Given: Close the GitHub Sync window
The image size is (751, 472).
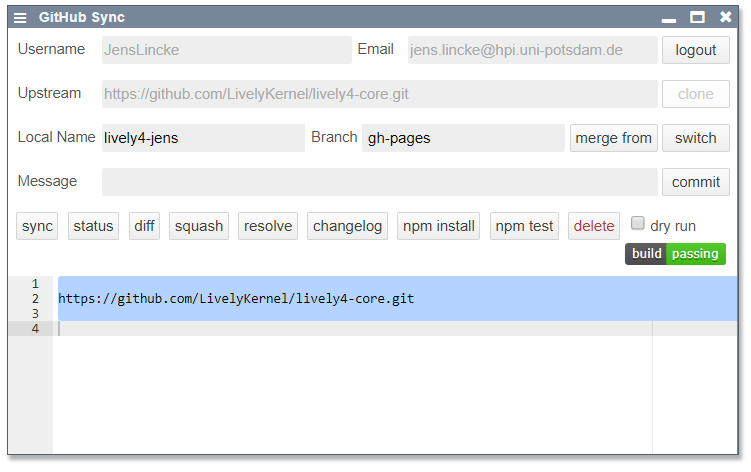Looking at the screenshot, I should tap(725, 17).
